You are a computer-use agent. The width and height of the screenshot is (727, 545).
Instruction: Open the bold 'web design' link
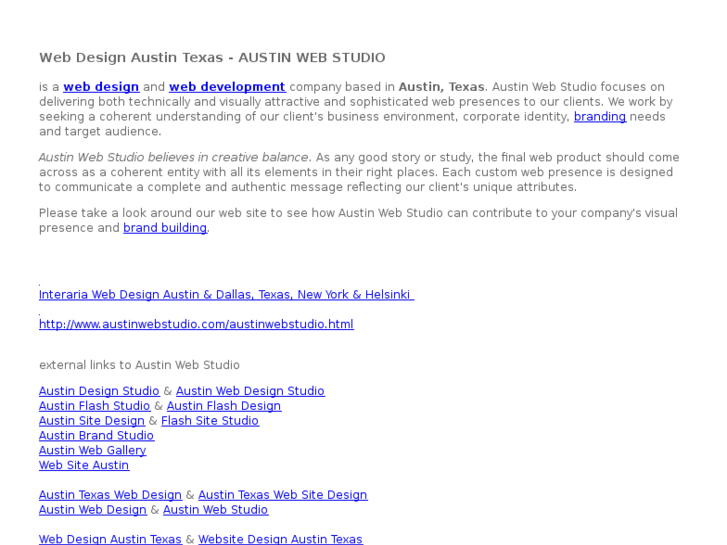pyautogui.click(x=101, y=87)
